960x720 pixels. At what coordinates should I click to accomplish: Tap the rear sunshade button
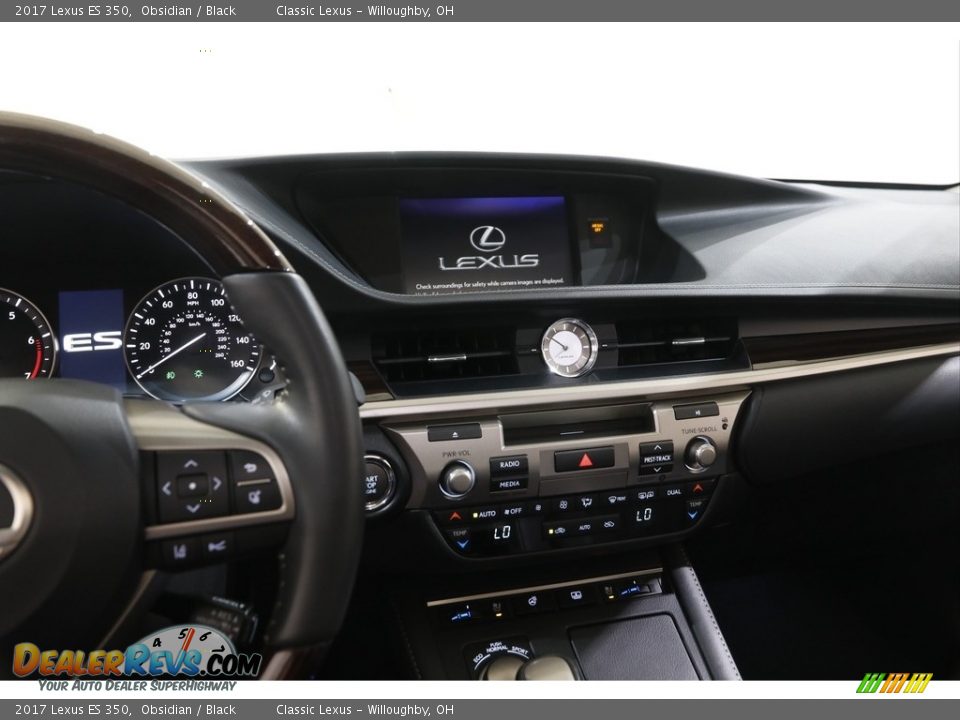pos(576,595)
